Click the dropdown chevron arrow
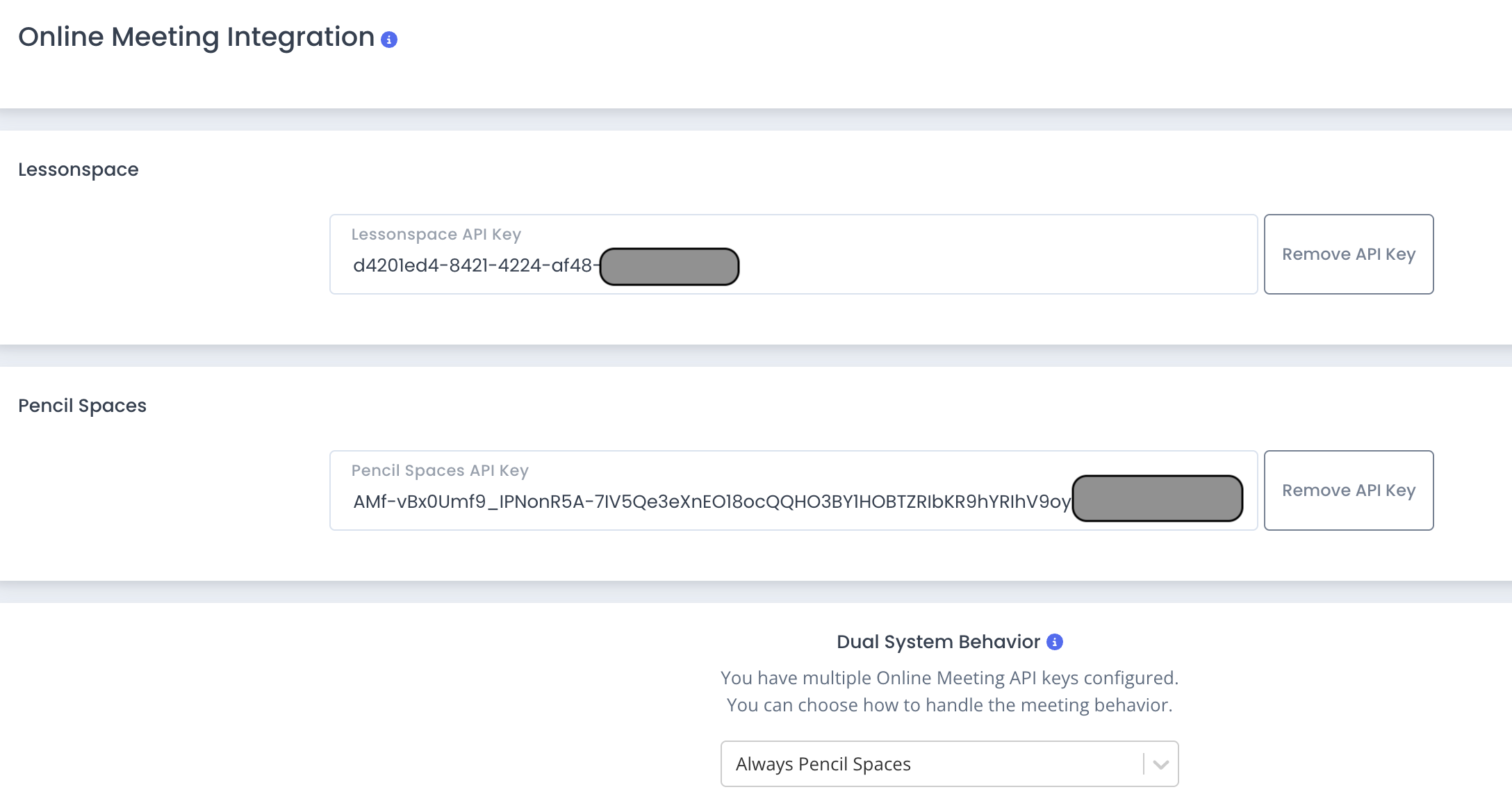The height and width of the screenshot is (810, 1512). coord(1160,765)
